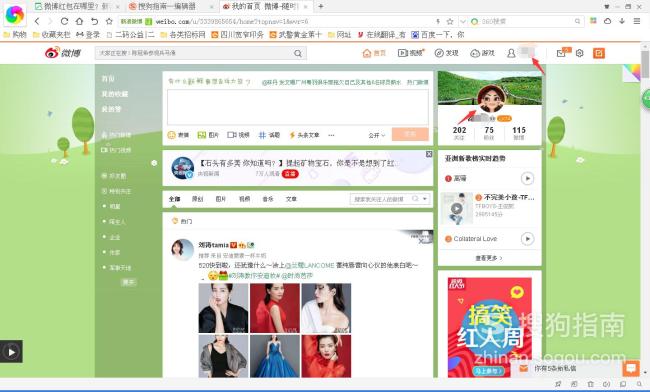
Task: Go back with the browser back arrow
Action: pos(37,21)
